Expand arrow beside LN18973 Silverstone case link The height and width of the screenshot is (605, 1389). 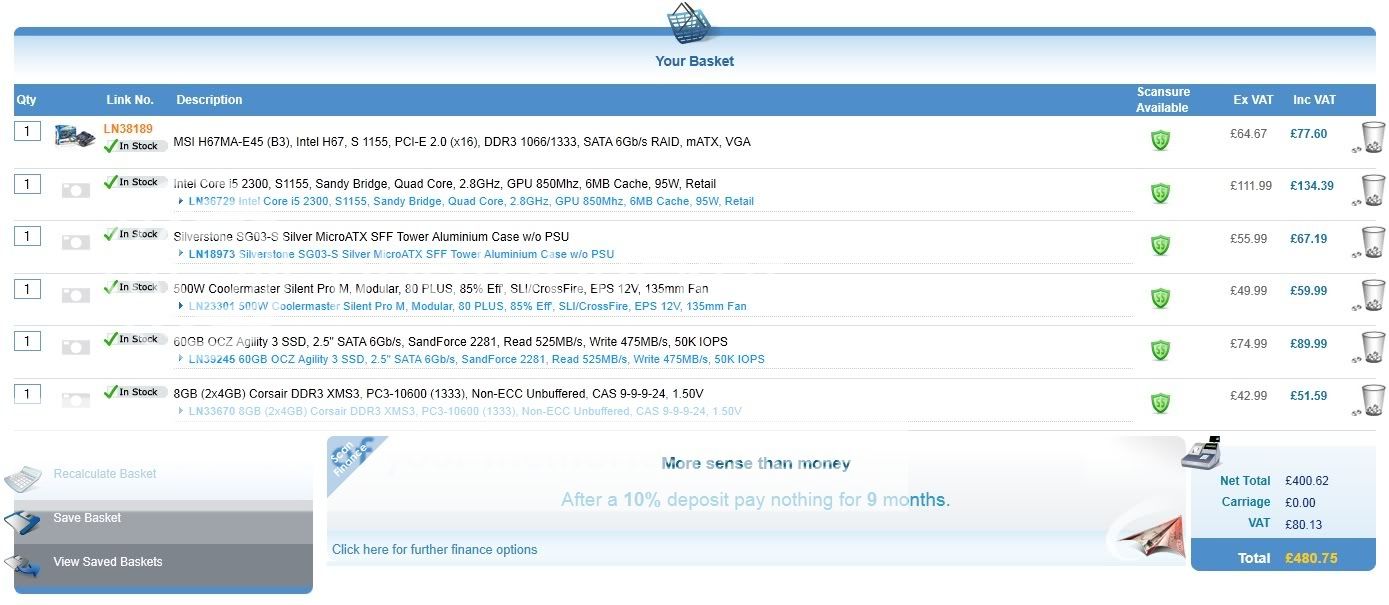180,254
